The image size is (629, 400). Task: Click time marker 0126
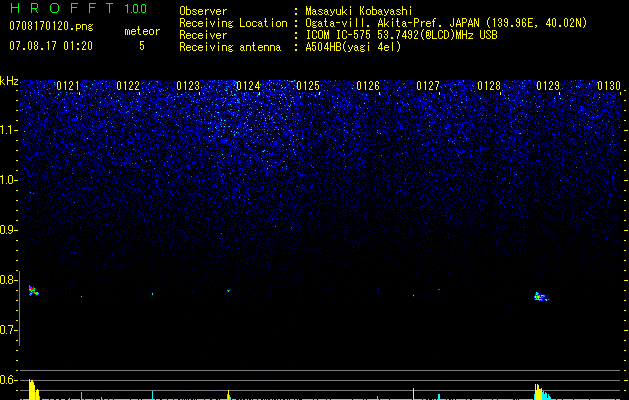click(368, 86)
